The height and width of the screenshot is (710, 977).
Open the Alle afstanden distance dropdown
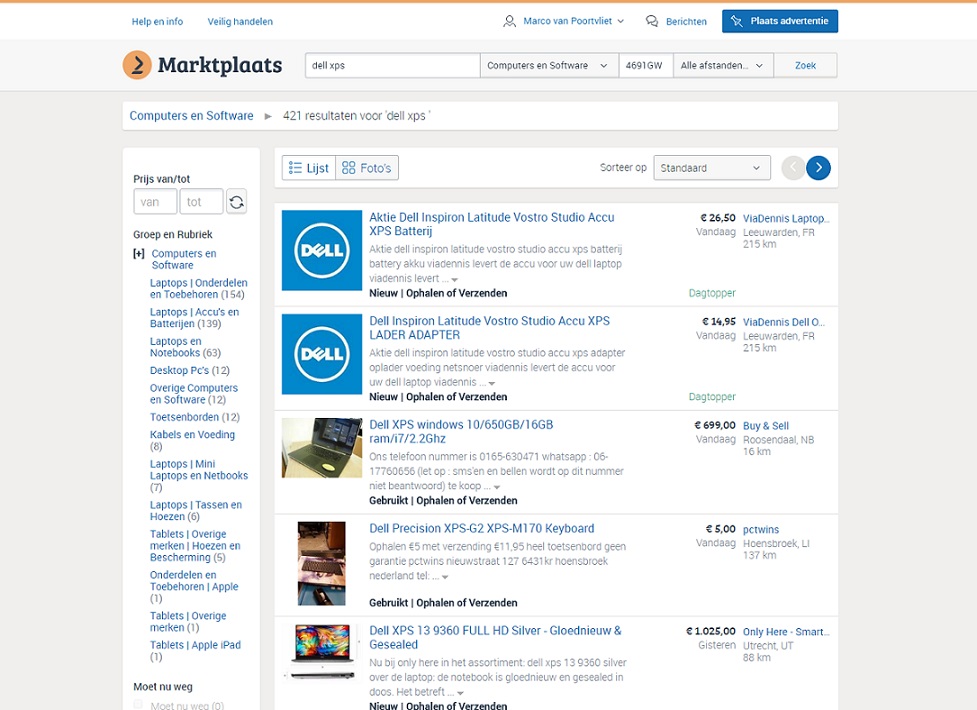click(723, 65)
